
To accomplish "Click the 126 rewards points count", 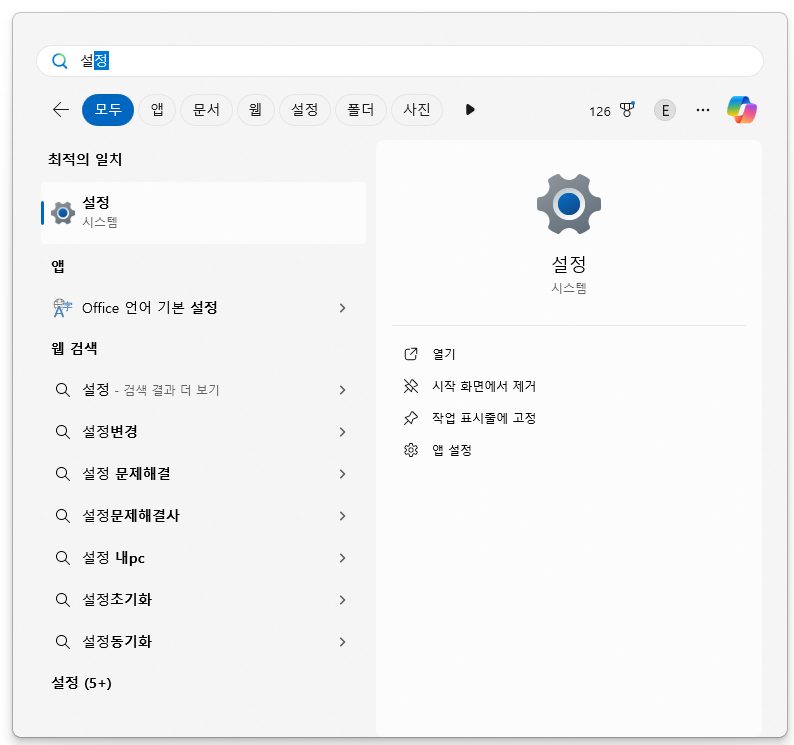I will point(600,111).
